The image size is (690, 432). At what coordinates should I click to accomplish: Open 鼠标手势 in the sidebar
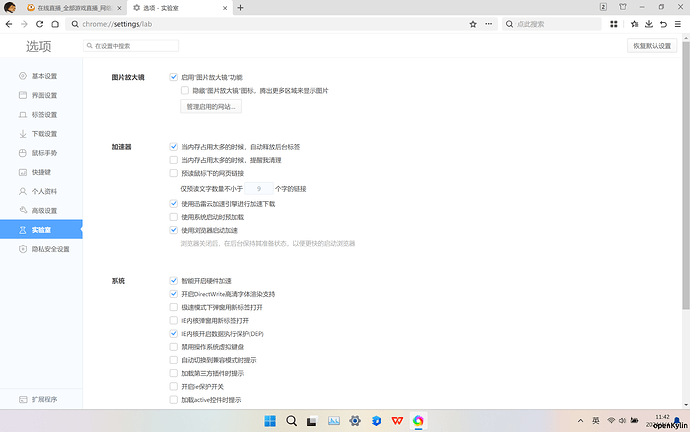click(x=41, y=153)
